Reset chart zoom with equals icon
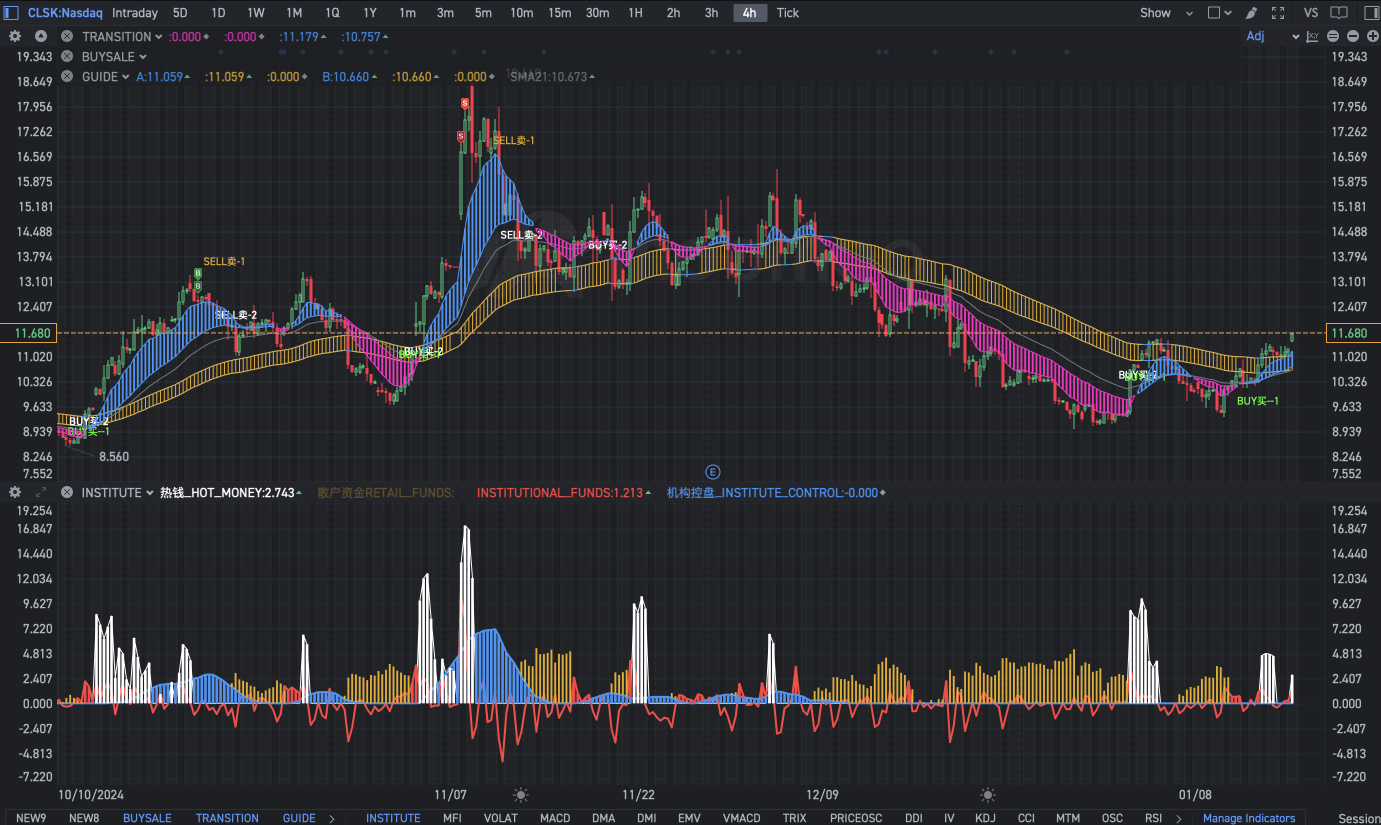1381x825 pixels. click(x=1333, y=36)
